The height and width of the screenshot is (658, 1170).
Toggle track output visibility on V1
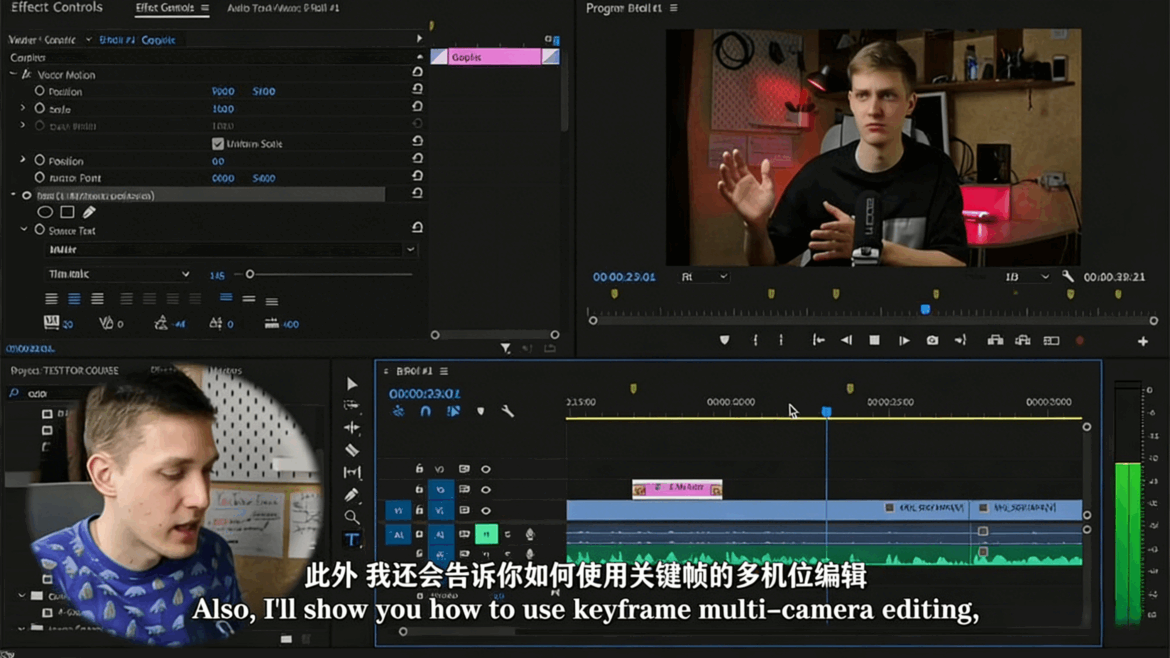coord(486,511)
